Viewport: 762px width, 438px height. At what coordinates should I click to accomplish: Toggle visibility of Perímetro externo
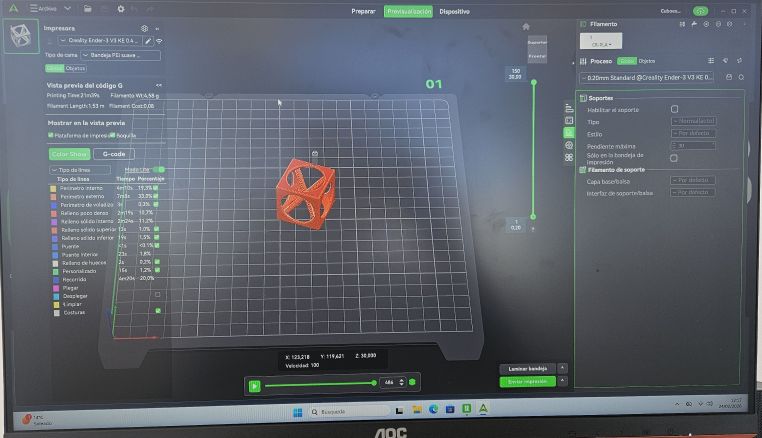point(156,196)
